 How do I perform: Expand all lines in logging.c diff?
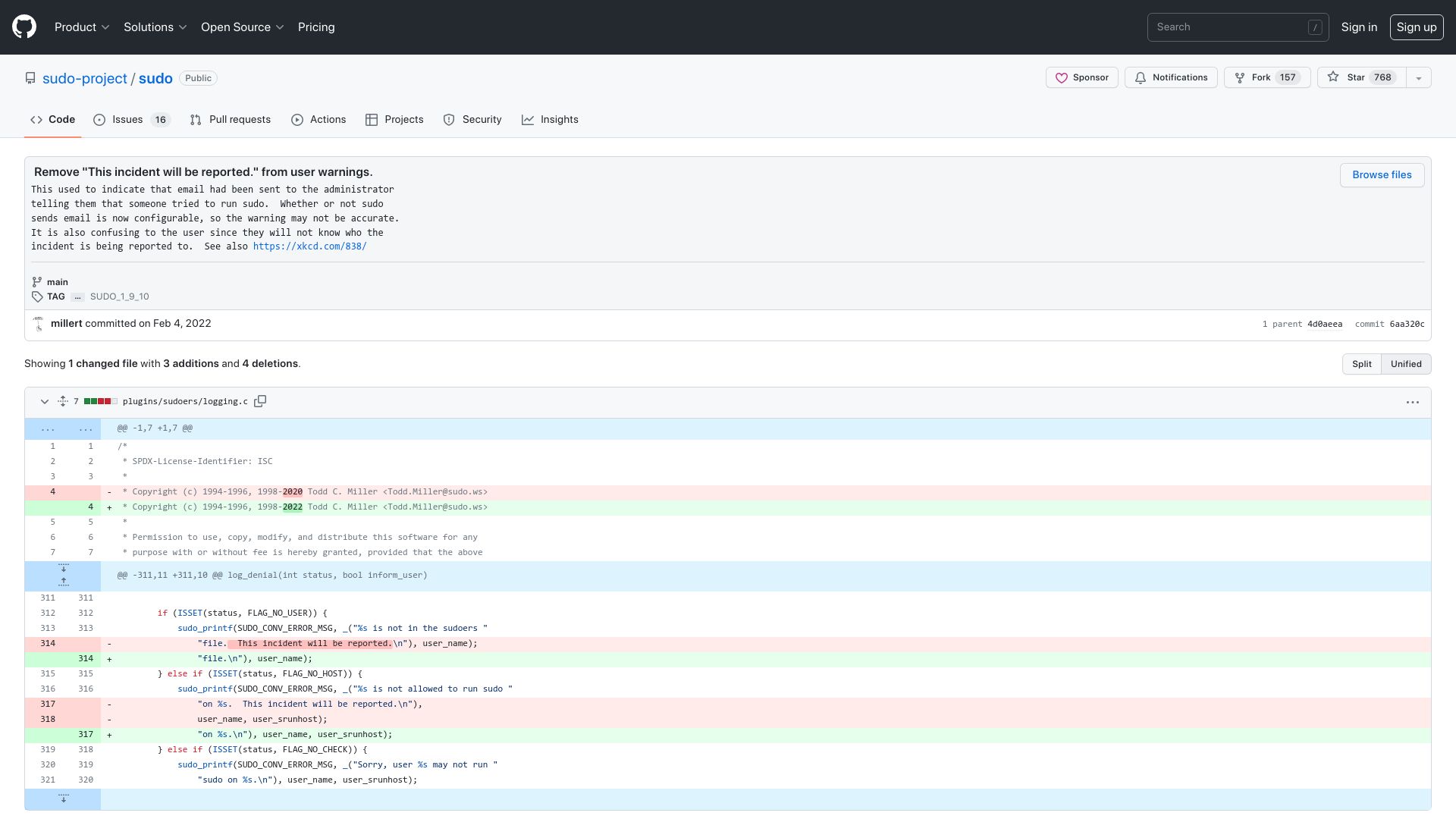(x=63, y=401)
